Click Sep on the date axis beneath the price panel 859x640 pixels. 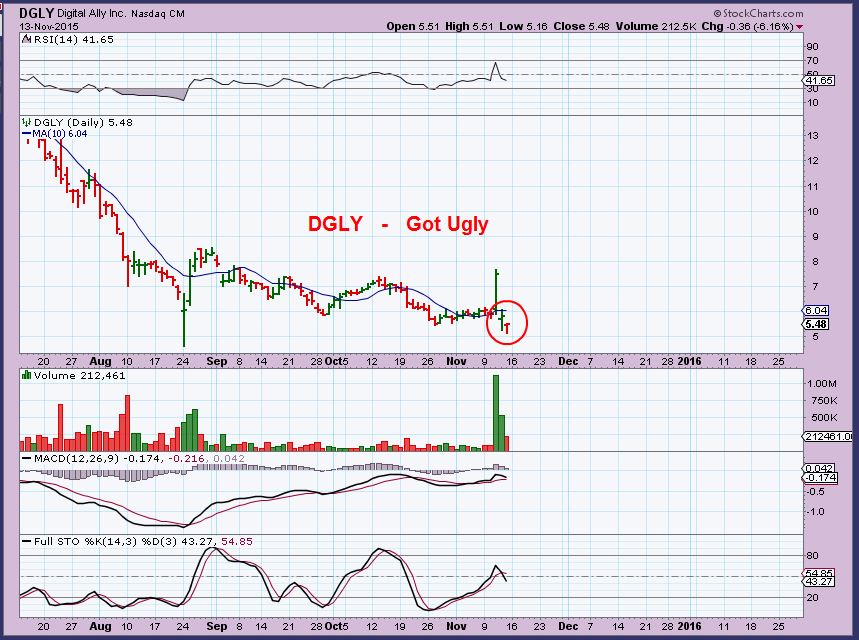pyautogui.click(x=217, y=362)
